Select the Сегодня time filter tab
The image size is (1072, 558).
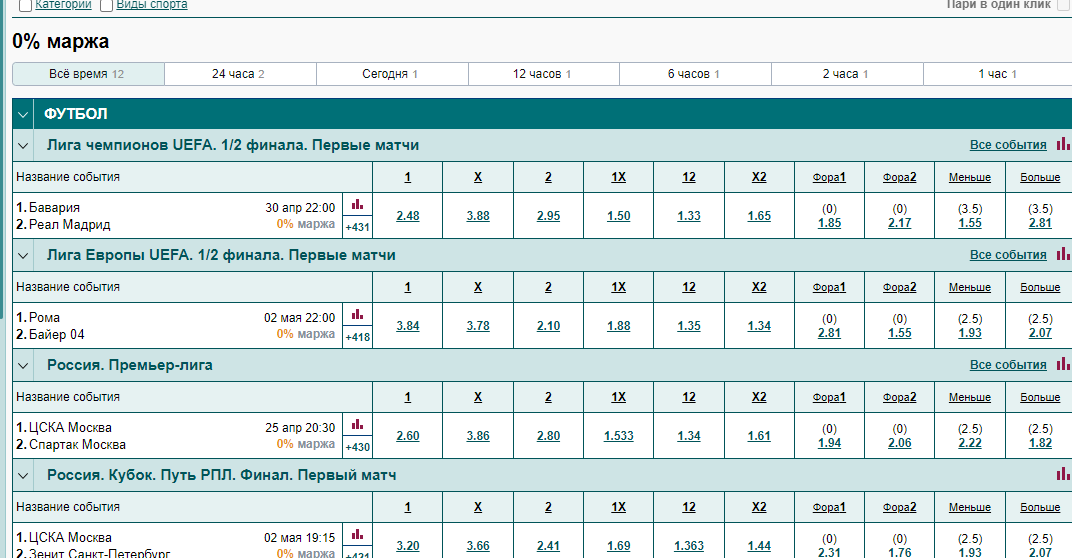(x=391, y=74)
